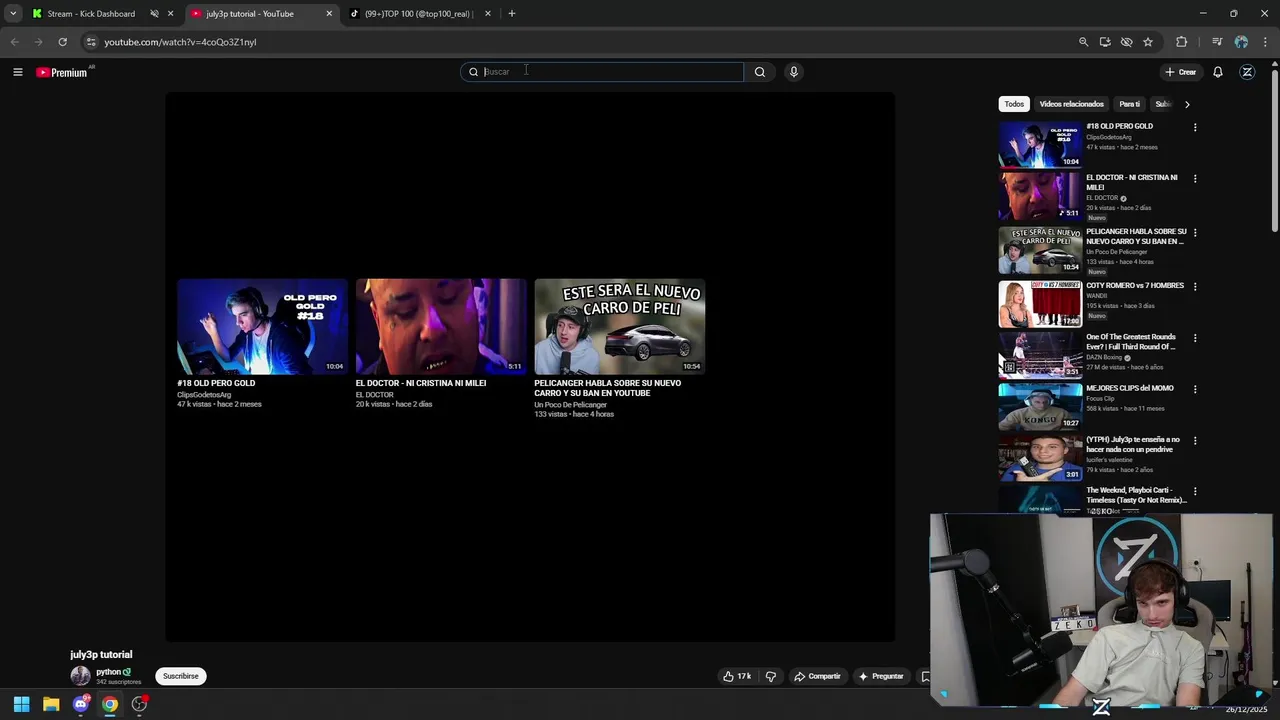Open the YouTube hamburger guide menu
This screenshot has height=720, width=1280.
pyautogui.click(x=17, y=72)
